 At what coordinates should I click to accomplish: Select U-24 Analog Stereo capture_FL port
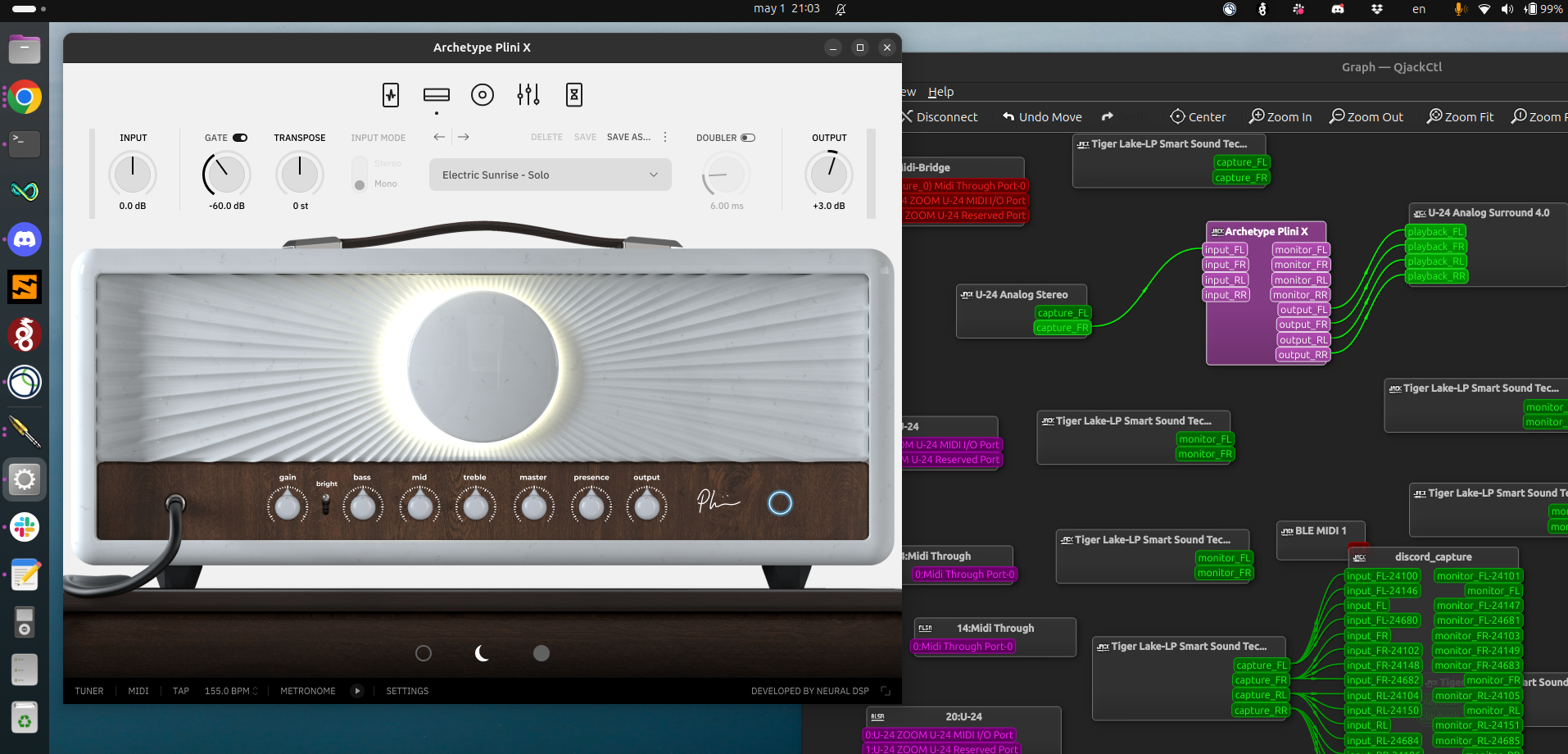point(1063,313)
